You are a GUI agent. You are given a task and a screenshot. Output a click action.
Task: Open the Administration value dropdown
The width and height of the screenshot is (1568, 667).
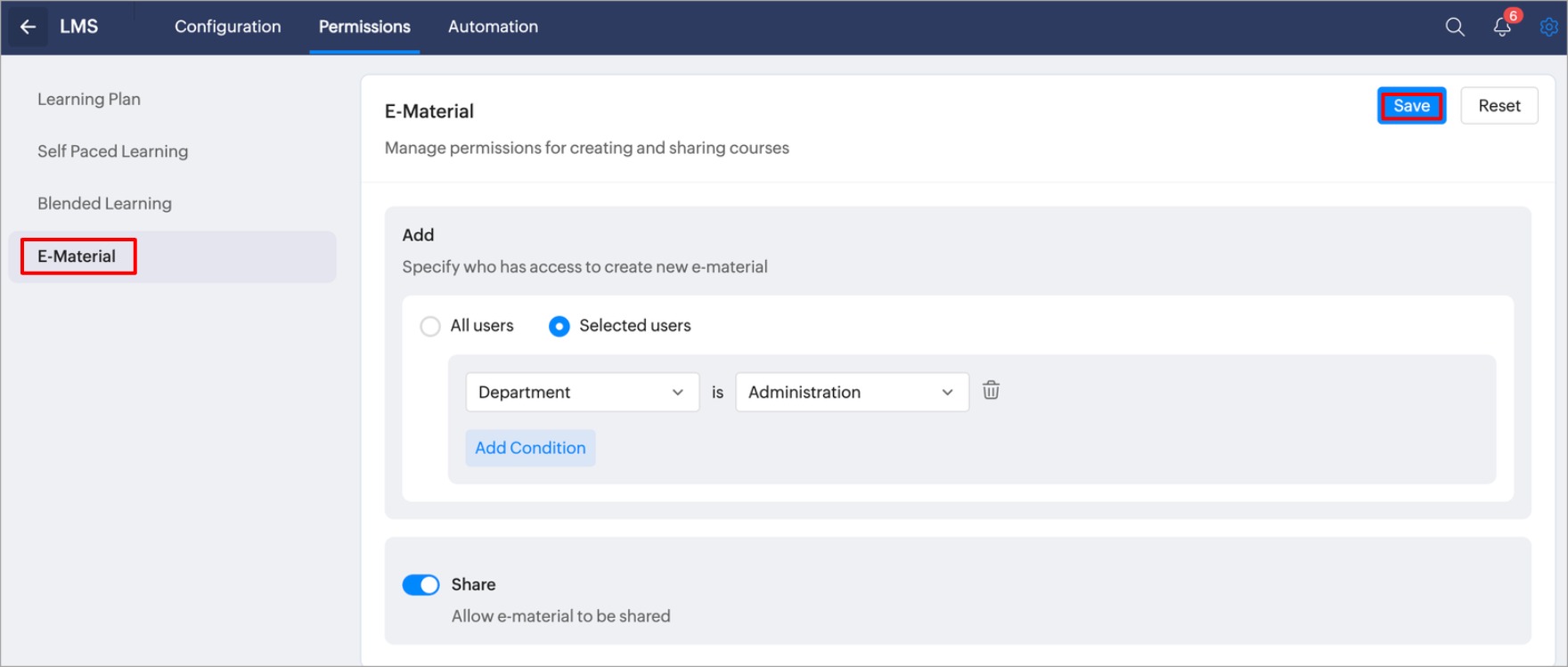click(x=851, y=393)
